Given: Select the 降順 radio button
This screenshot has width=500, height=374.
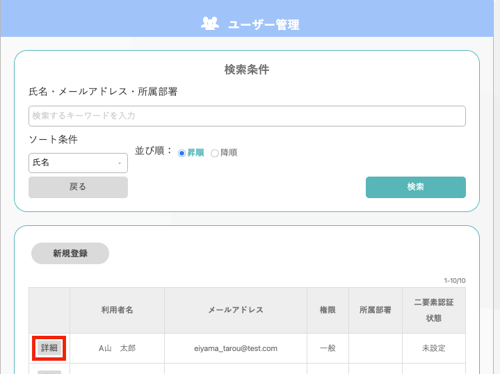Looking at the screenshot, I should point(215,153).
